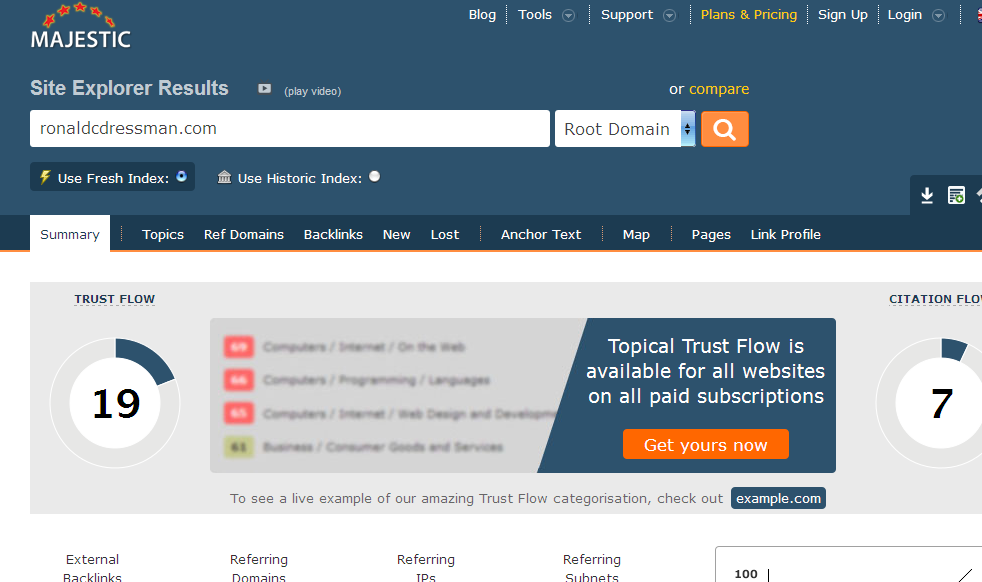Click the CITATION FLOW heading

[936, 299]
